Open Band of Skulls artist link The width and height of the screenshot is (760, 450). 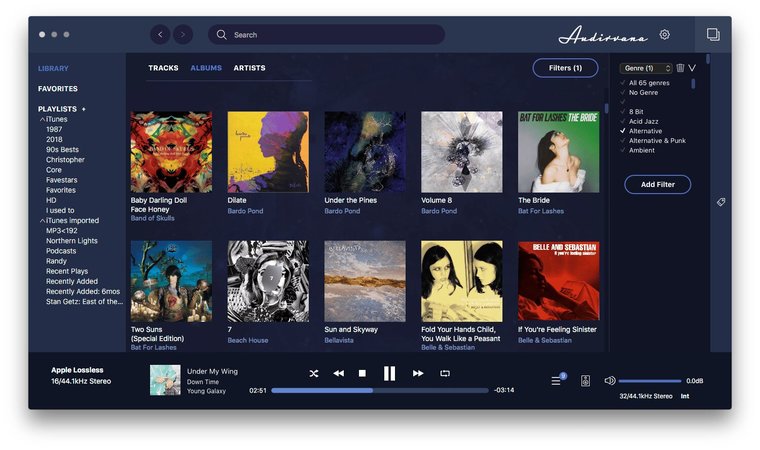pos(152,218)
